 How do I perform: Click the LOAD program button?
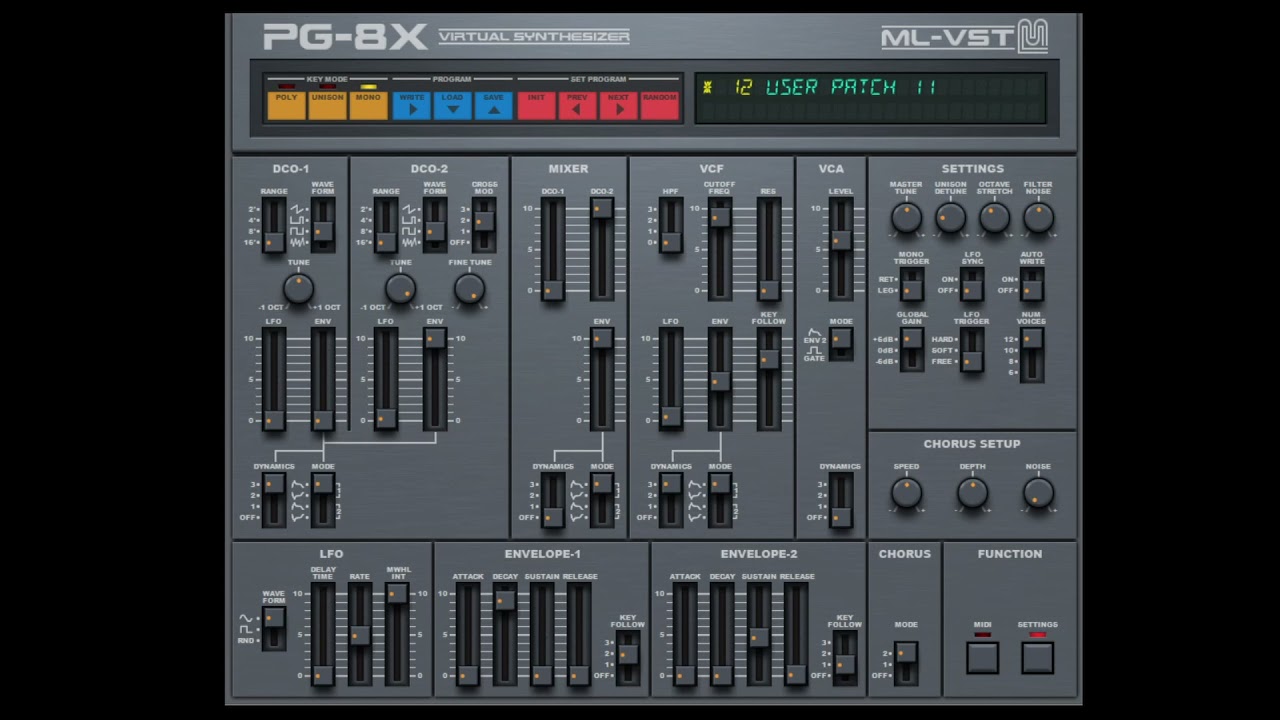[x=452, y=105]
